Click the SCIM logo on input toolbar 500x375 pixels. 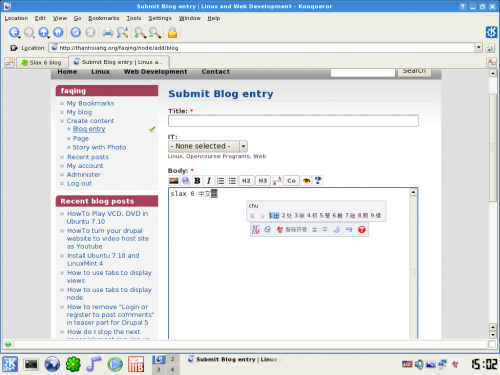[x=256, y=229]
